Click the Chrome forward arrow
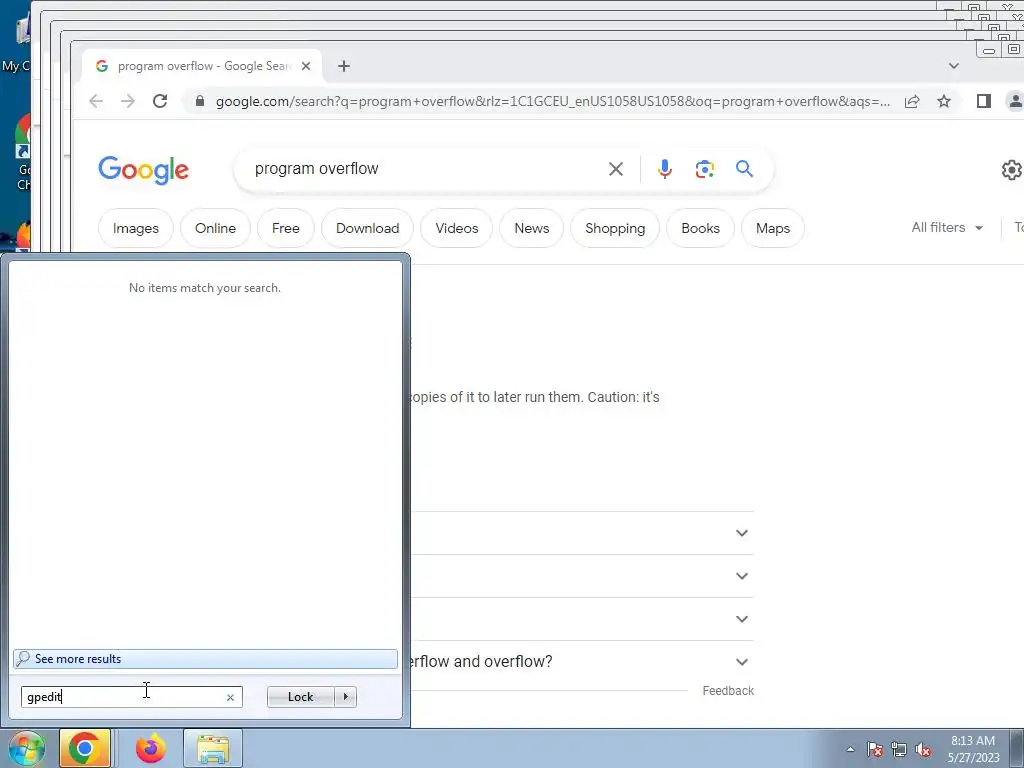This screenshot has width=1024, height=768. pos(128,101)
